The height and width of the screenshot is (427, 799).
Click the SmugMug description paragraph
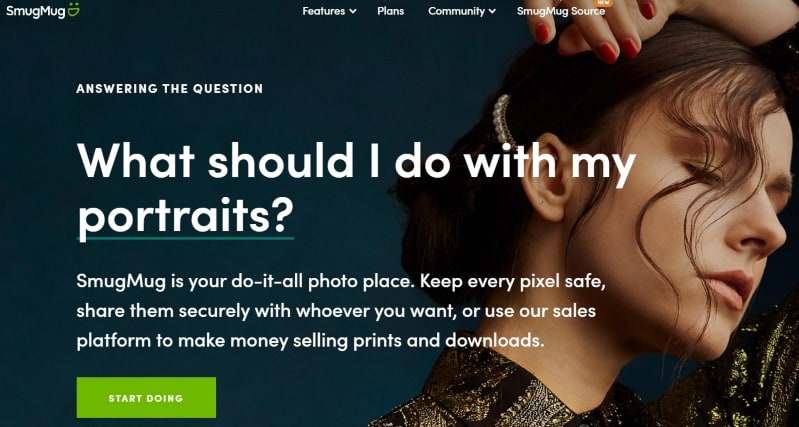pyautogui.click(x=341, y=310)
